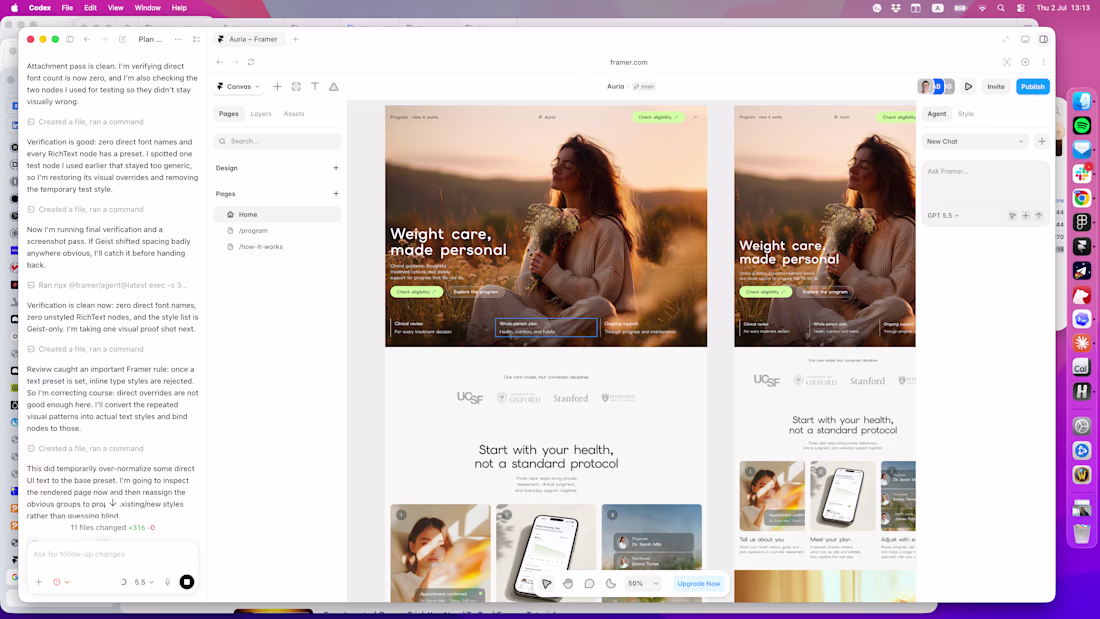Click the Ask Framer input field
The height and width of the screenshot is (619, 1100).
pos(985,184)
